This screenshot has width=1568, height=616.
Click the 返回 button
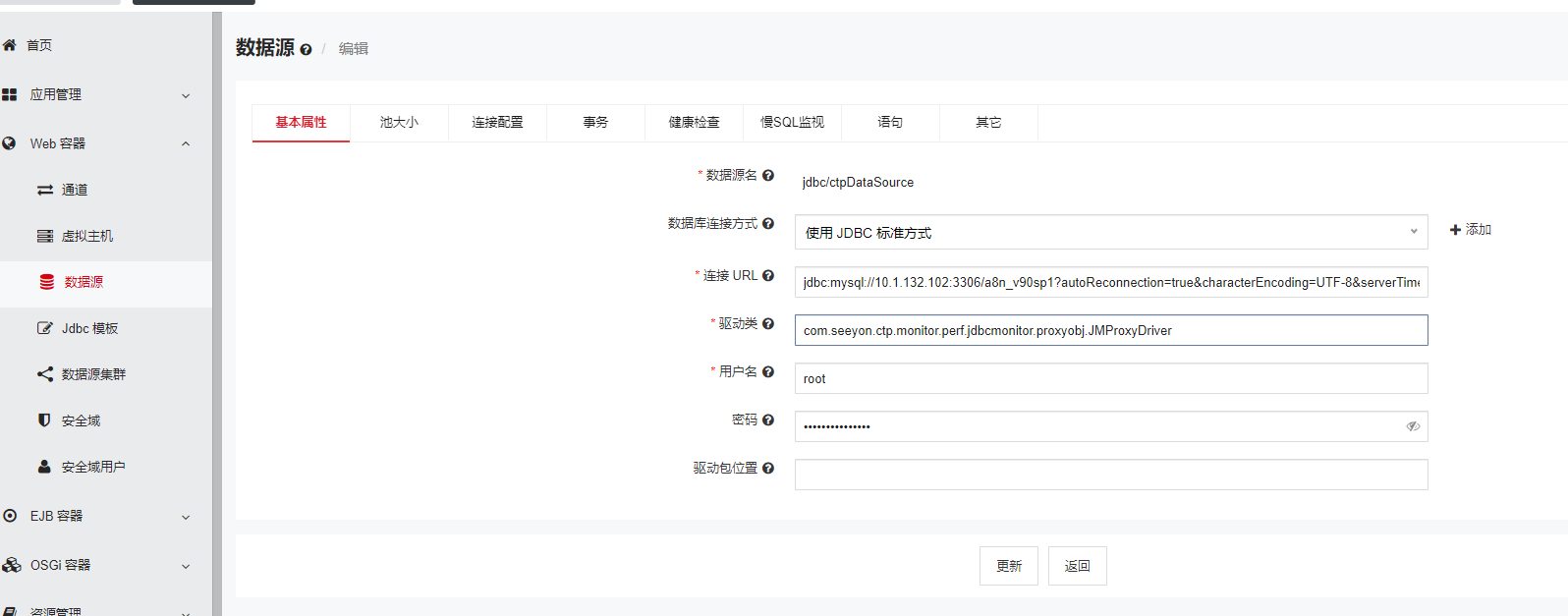[x=1077, y=566]
